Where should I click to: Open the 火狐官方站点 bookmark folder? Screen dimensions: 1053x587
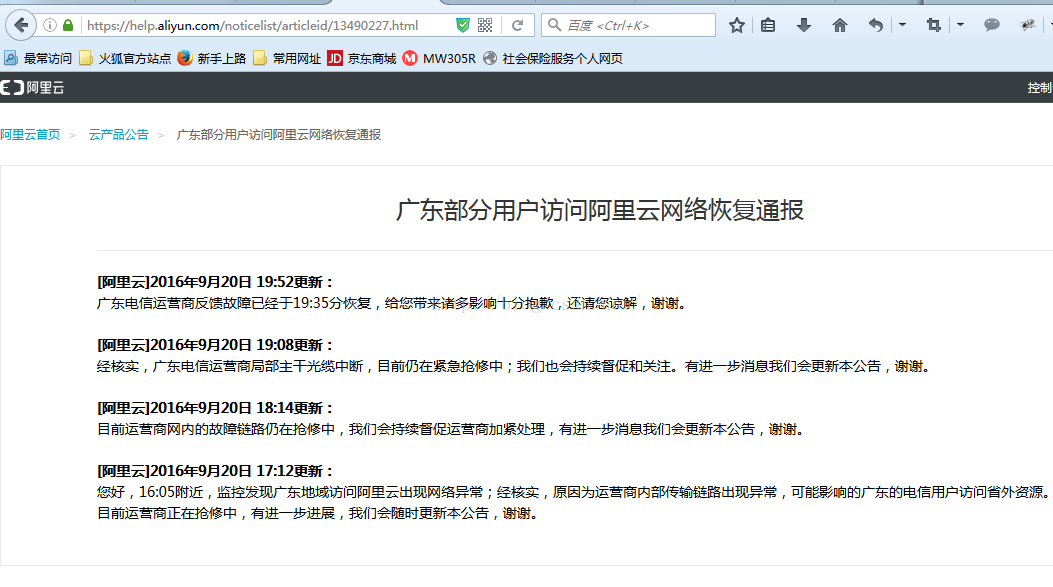pos(125,58)
